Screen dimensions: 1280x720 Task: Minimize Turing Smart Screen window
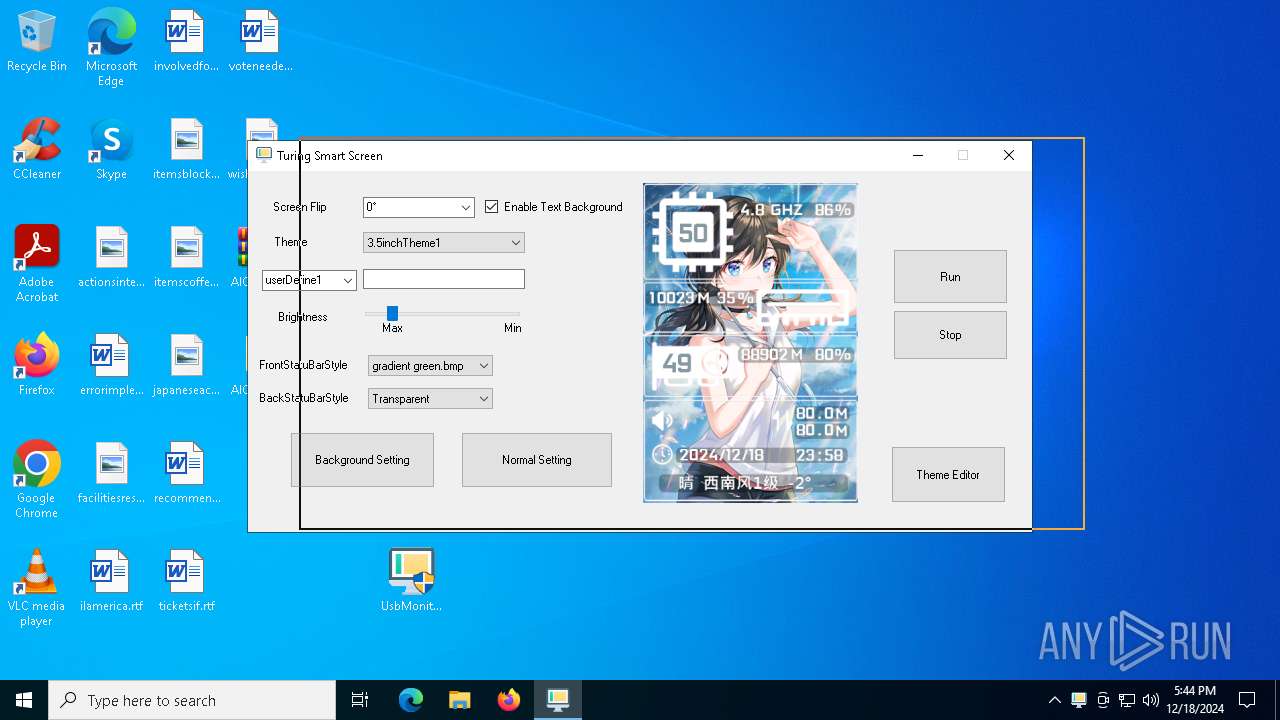pos(918,155)
